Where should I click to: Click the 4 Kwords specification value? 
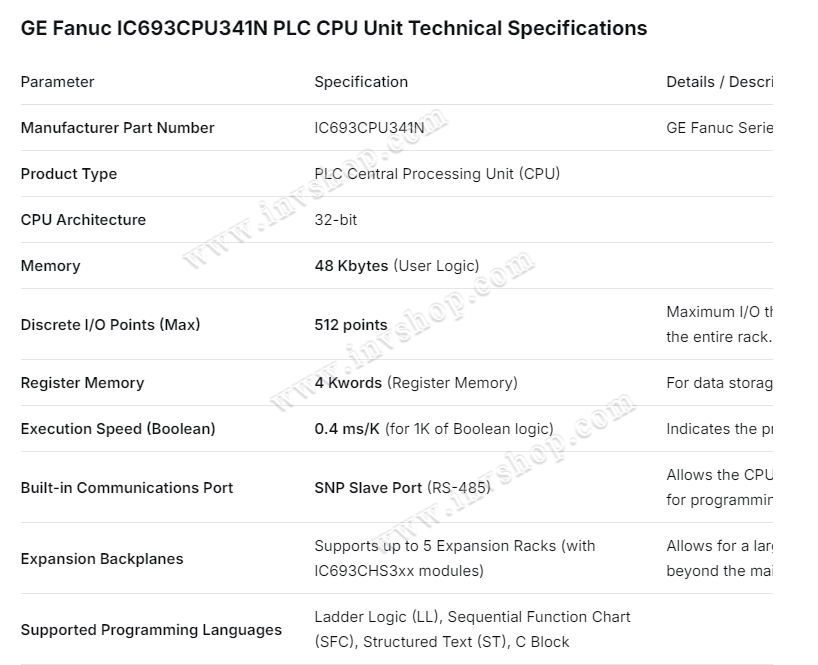[348, 383]
